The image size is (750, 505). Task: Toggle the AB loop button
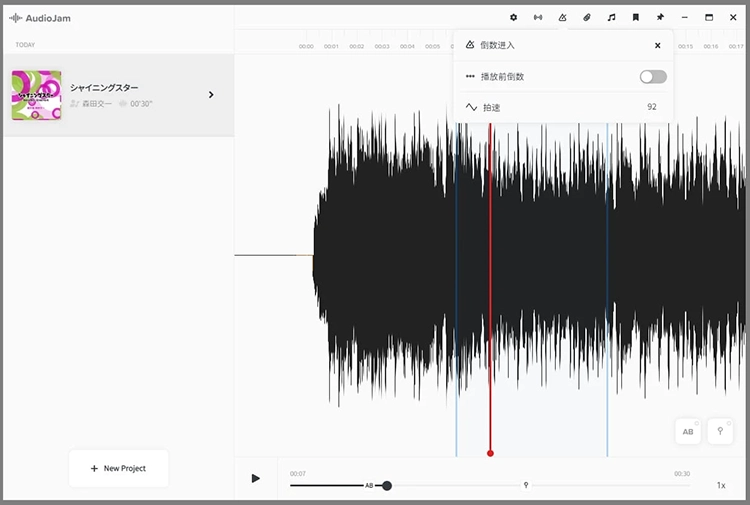(688, 432)
